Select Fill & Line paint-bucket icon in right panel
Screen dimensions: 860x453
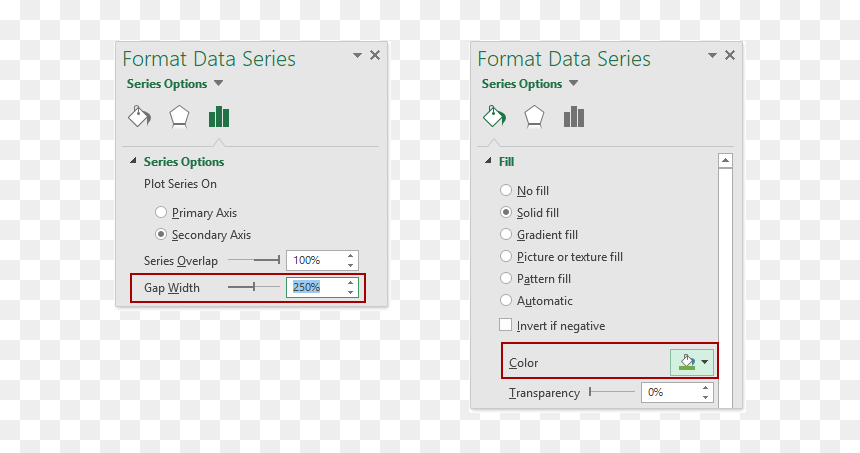pos(494,116)
